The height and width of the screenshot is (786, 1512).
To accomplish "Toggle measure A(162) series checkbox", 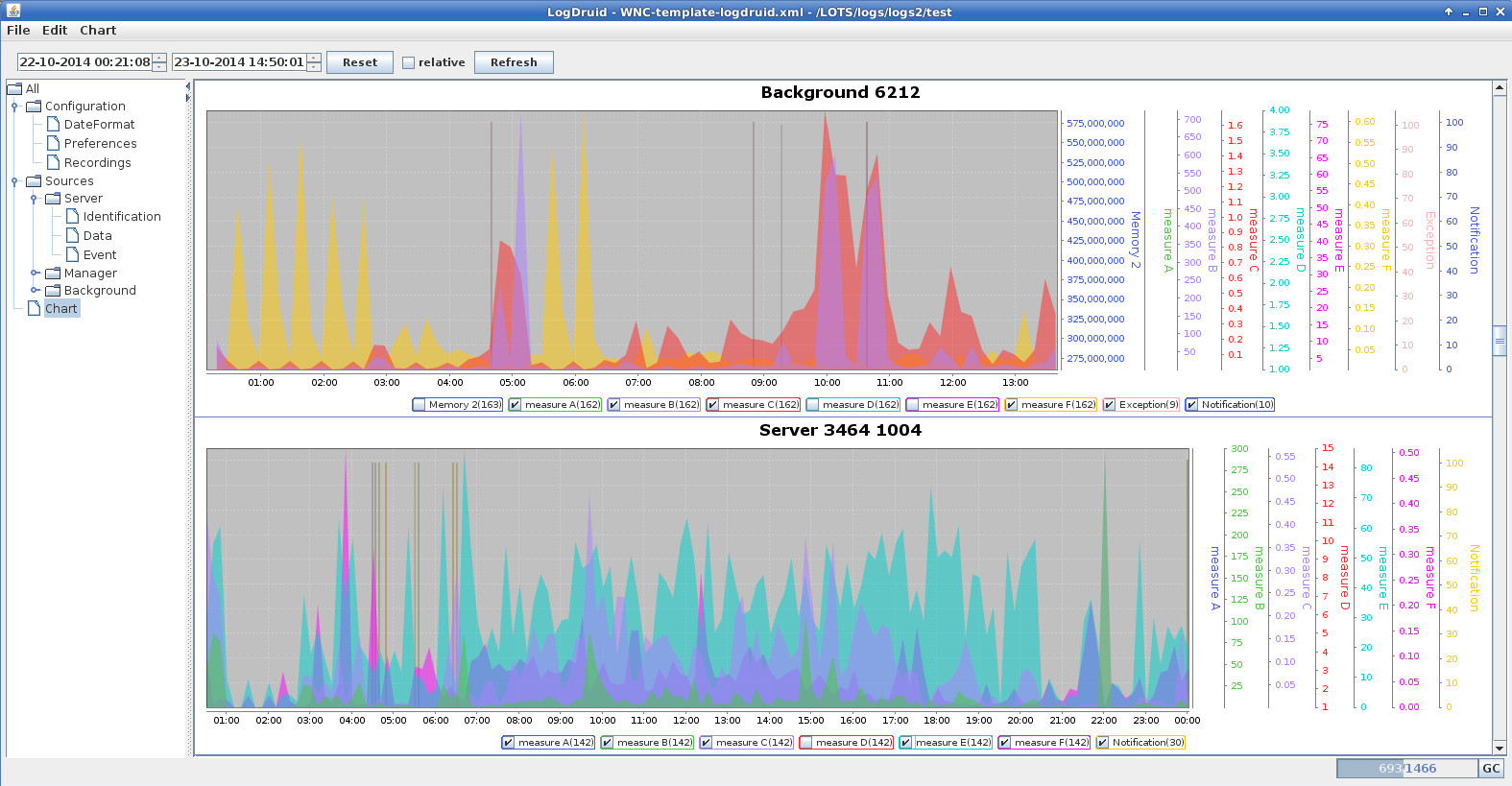I will point(516,405).
